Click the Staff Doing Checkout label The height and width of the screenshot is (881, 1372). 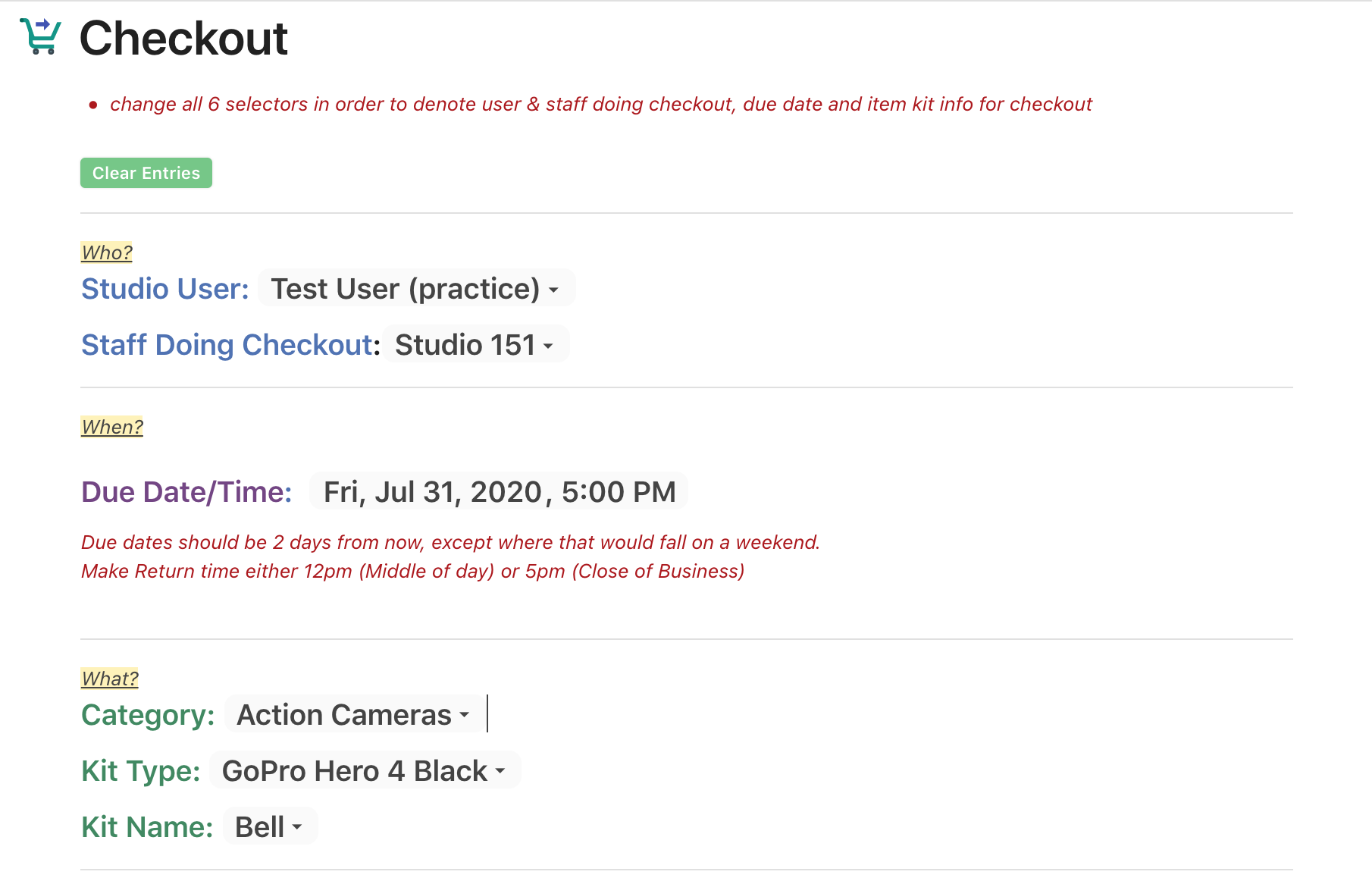click(227, 345)
